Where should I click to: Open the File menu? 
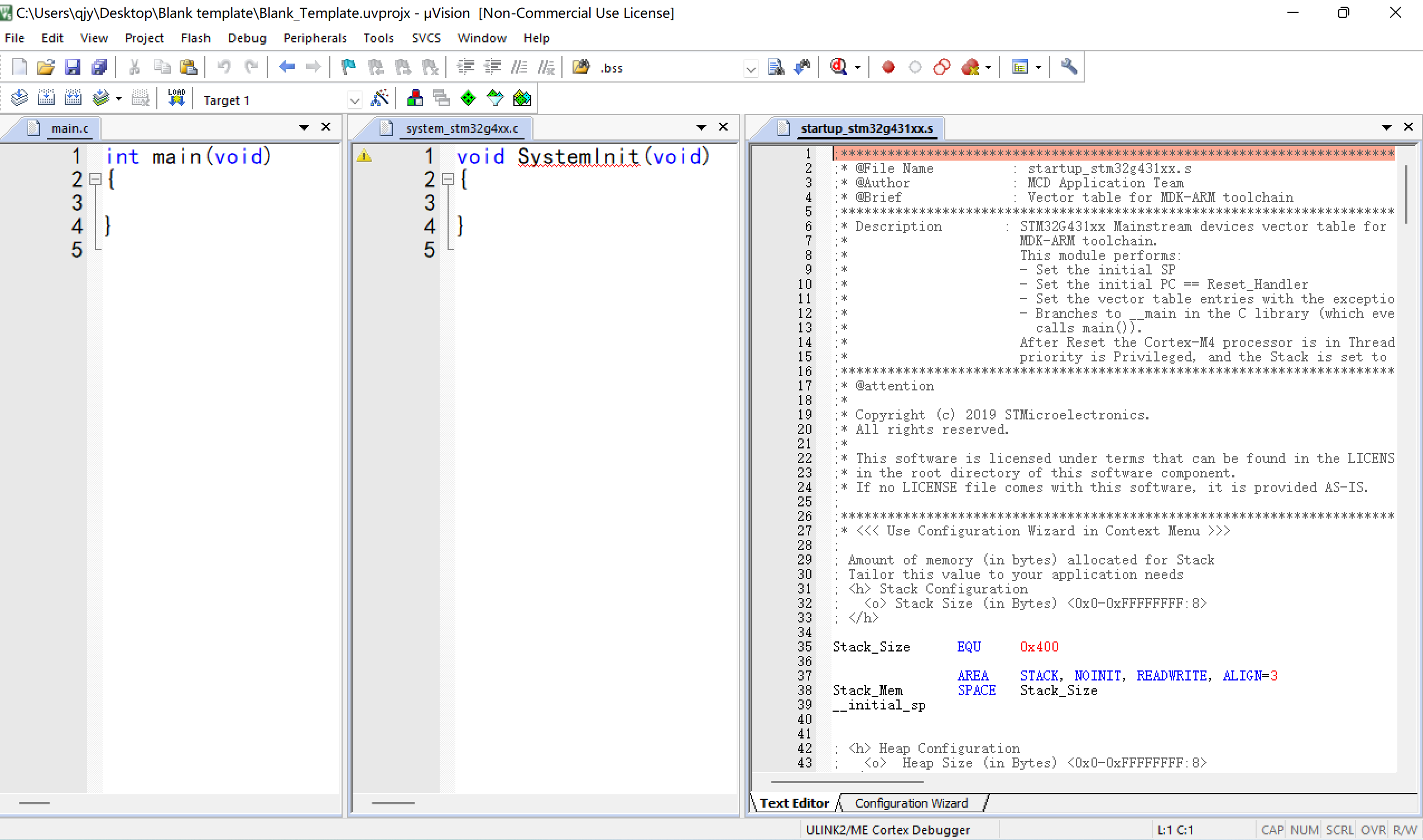[x=14, y=38]
